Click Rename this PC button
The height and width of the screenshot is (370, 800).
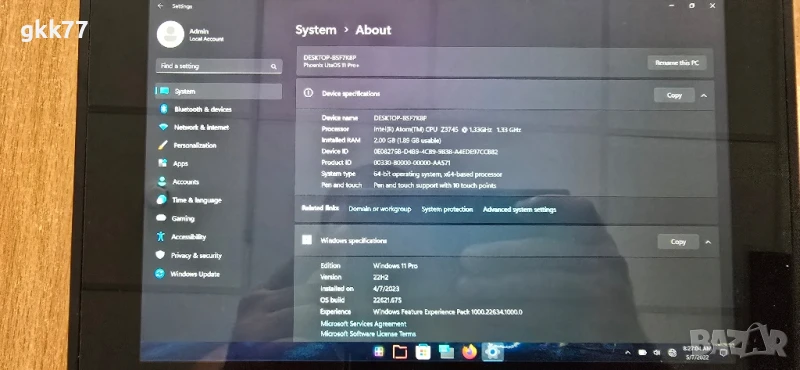pyautogui.click(x=677, y=63)
